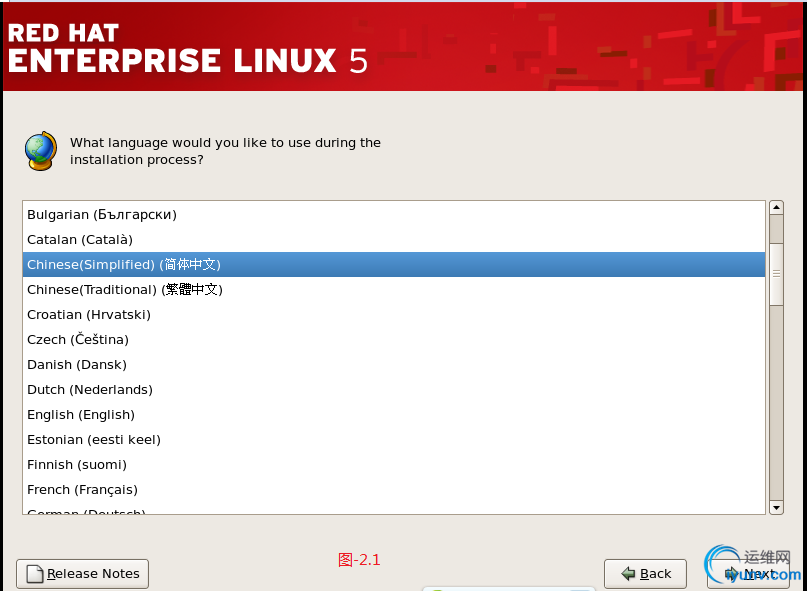Select Bulgarian from the language list
Image resolution: width=807 pixels, height=591 pixels.
102,214
